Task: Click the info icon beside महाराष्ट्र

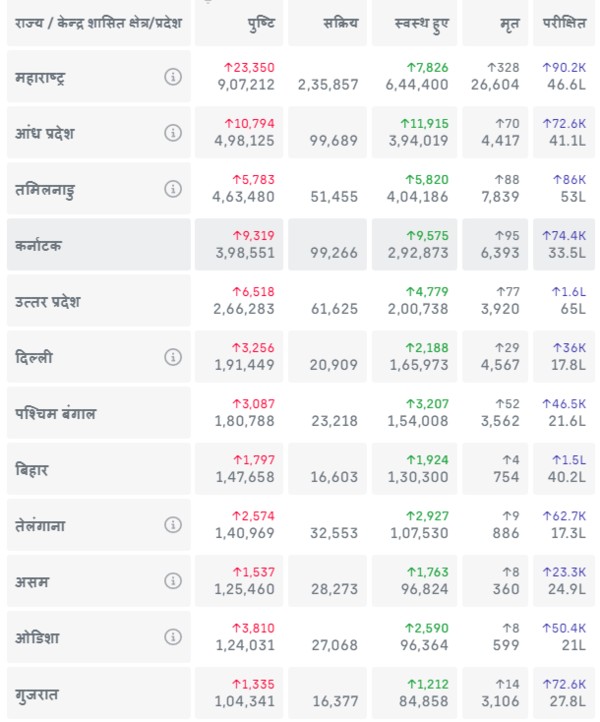Action: 173,77
